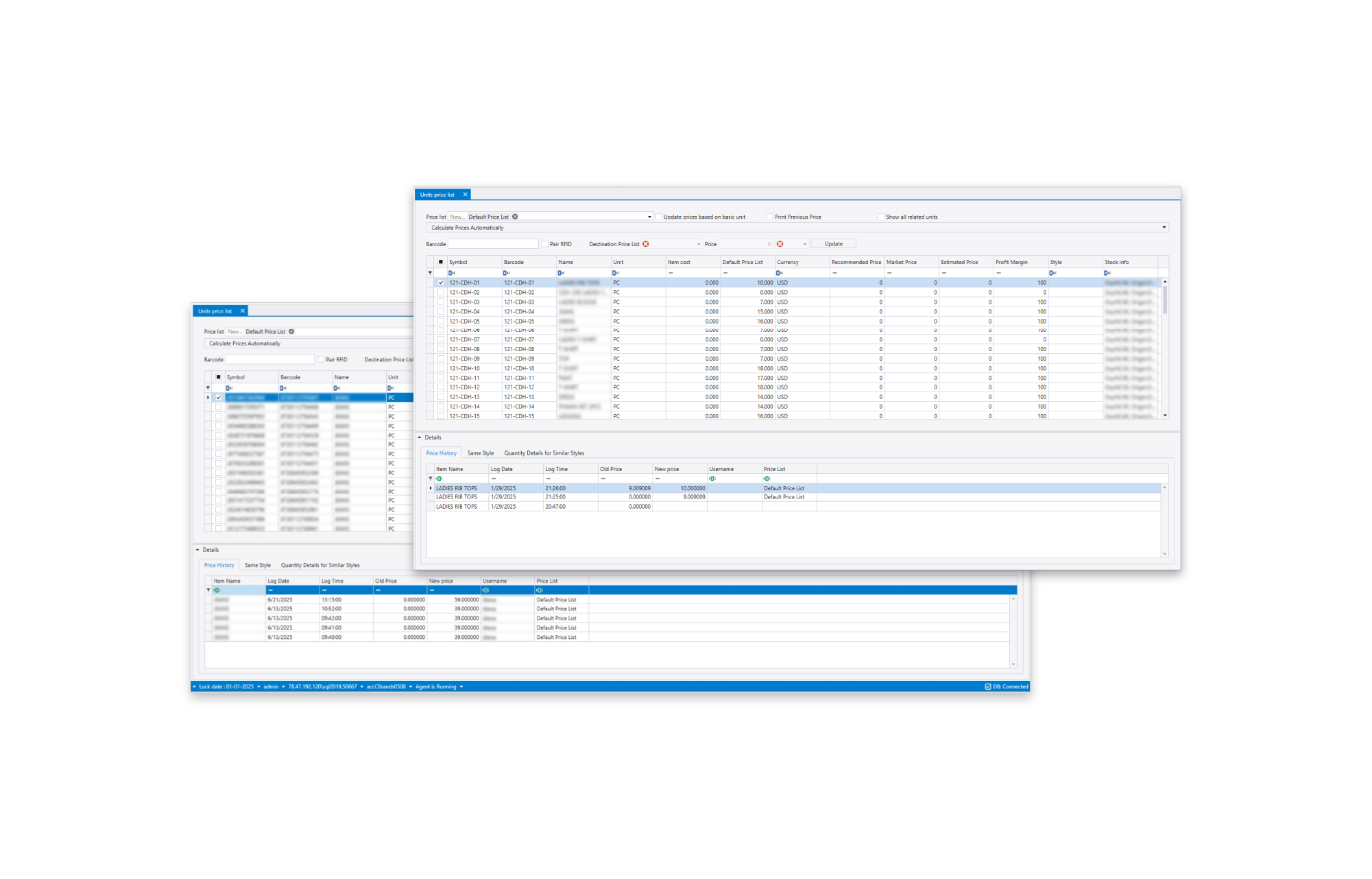The width and height of the screenshot is (1372, 879).
Task: Open Price list dropdown arrow in front window
Action: 649,217
